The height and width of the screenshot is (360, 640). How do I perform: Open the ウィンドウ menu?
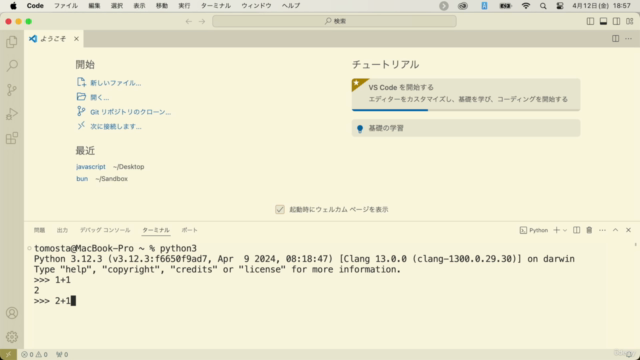(256, 6)
